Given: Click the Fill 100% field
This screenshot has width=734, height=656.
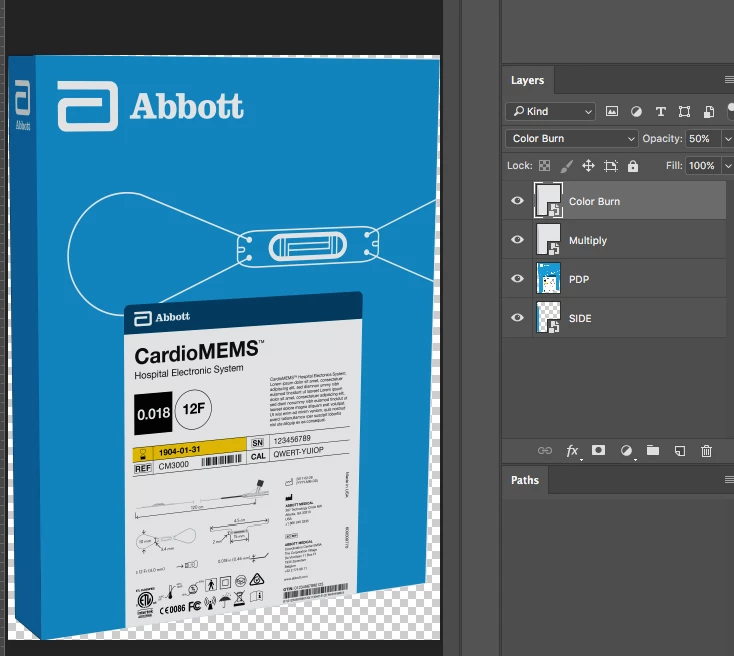Looking at the screenshot, I should coord(703,166).
